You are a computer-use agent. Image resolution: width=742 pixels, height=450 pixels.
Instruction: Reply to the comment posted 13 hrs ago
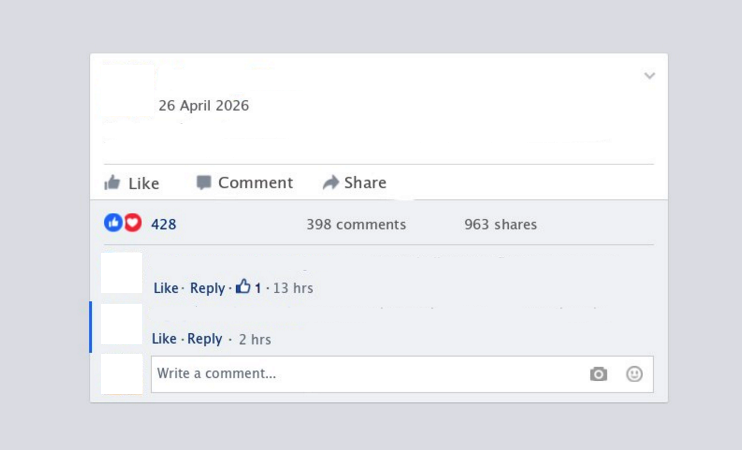click(207, 288)
